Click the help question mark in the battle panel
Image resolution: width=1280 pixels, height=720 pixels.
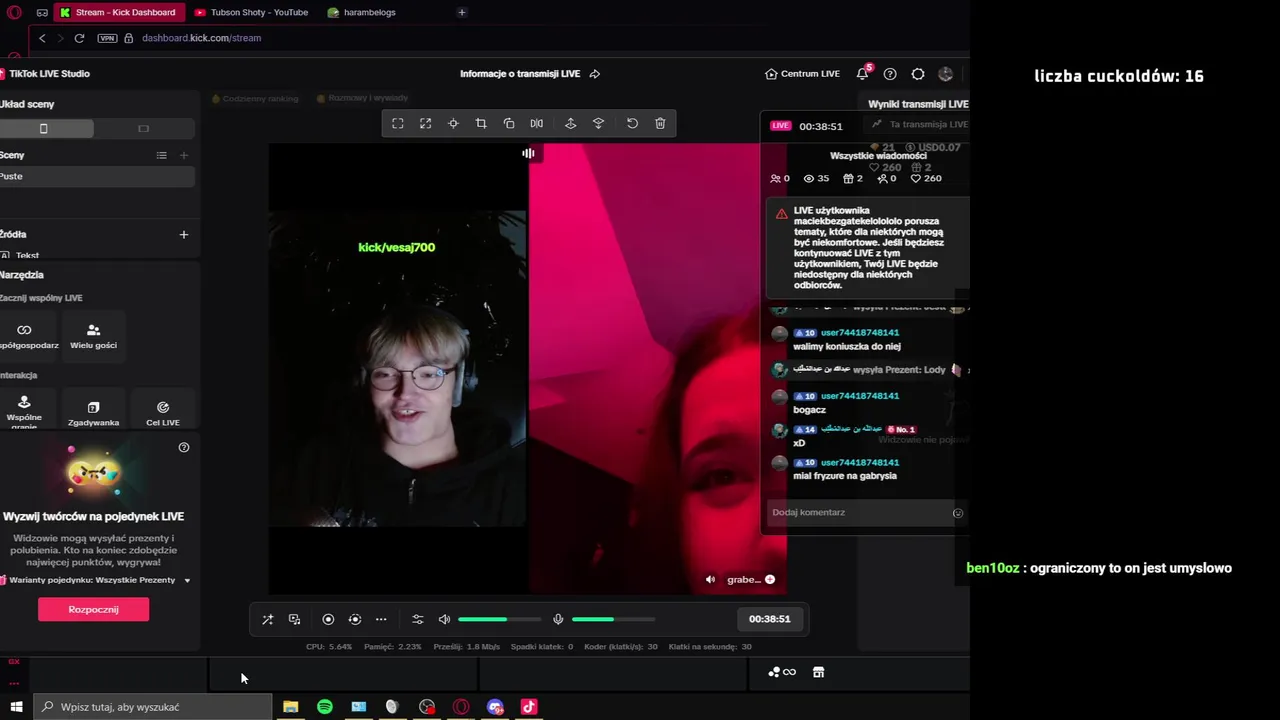[x=183, y=447]
